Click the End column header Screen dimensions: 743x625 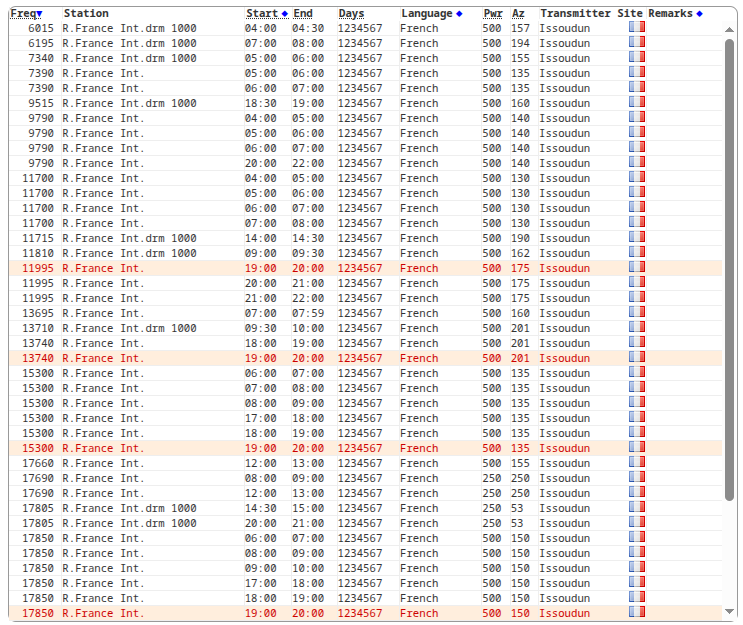coord(303,13)
